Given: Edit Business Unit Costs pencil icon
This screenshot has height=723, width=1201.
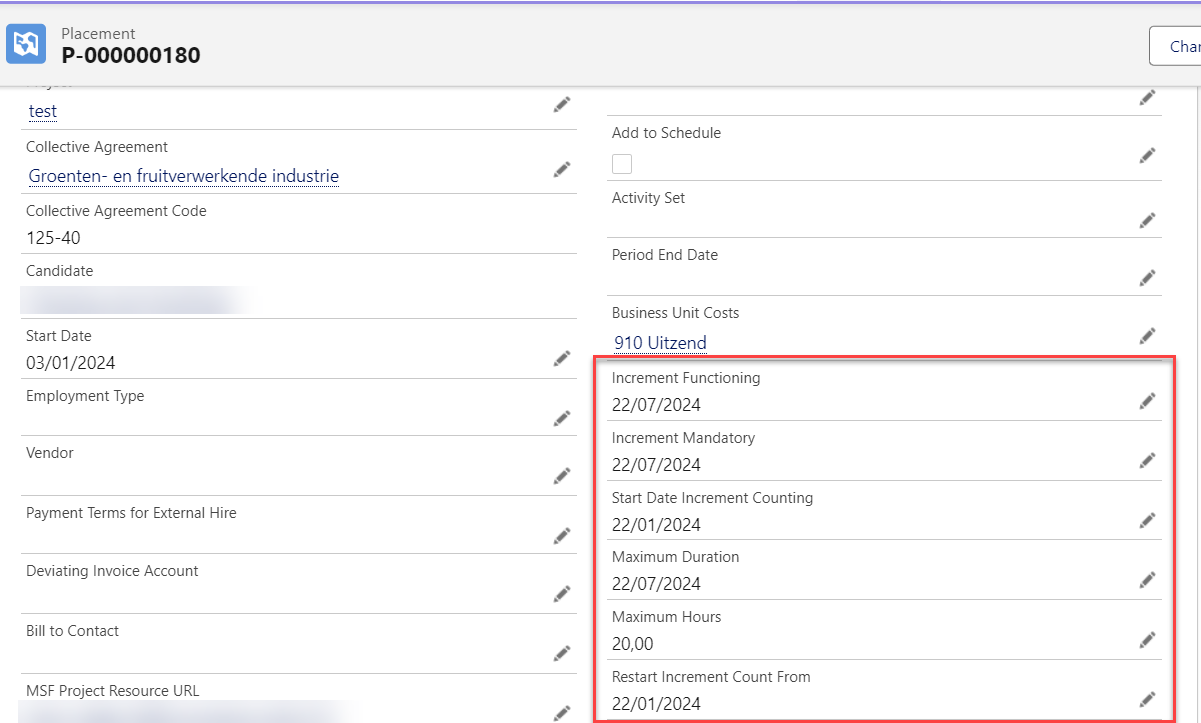Looking at the screenshot, I should [1147, 335].
